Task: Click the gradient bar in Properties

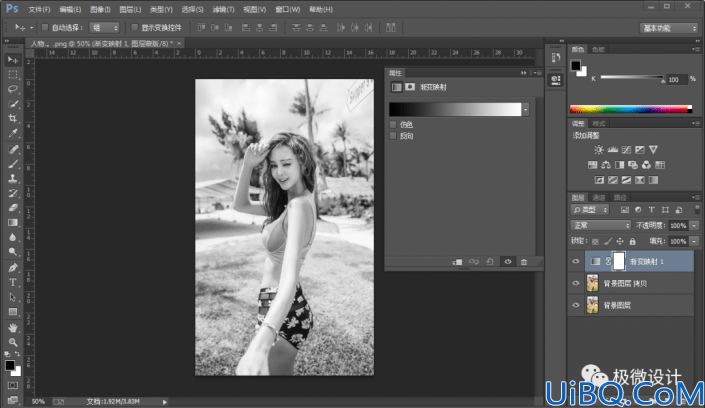Action: pyautogui.click(x=455, y=109)
